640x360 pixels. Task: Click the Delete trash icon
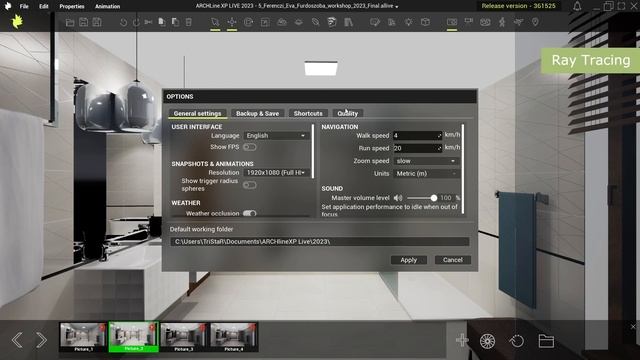point(189,22)
